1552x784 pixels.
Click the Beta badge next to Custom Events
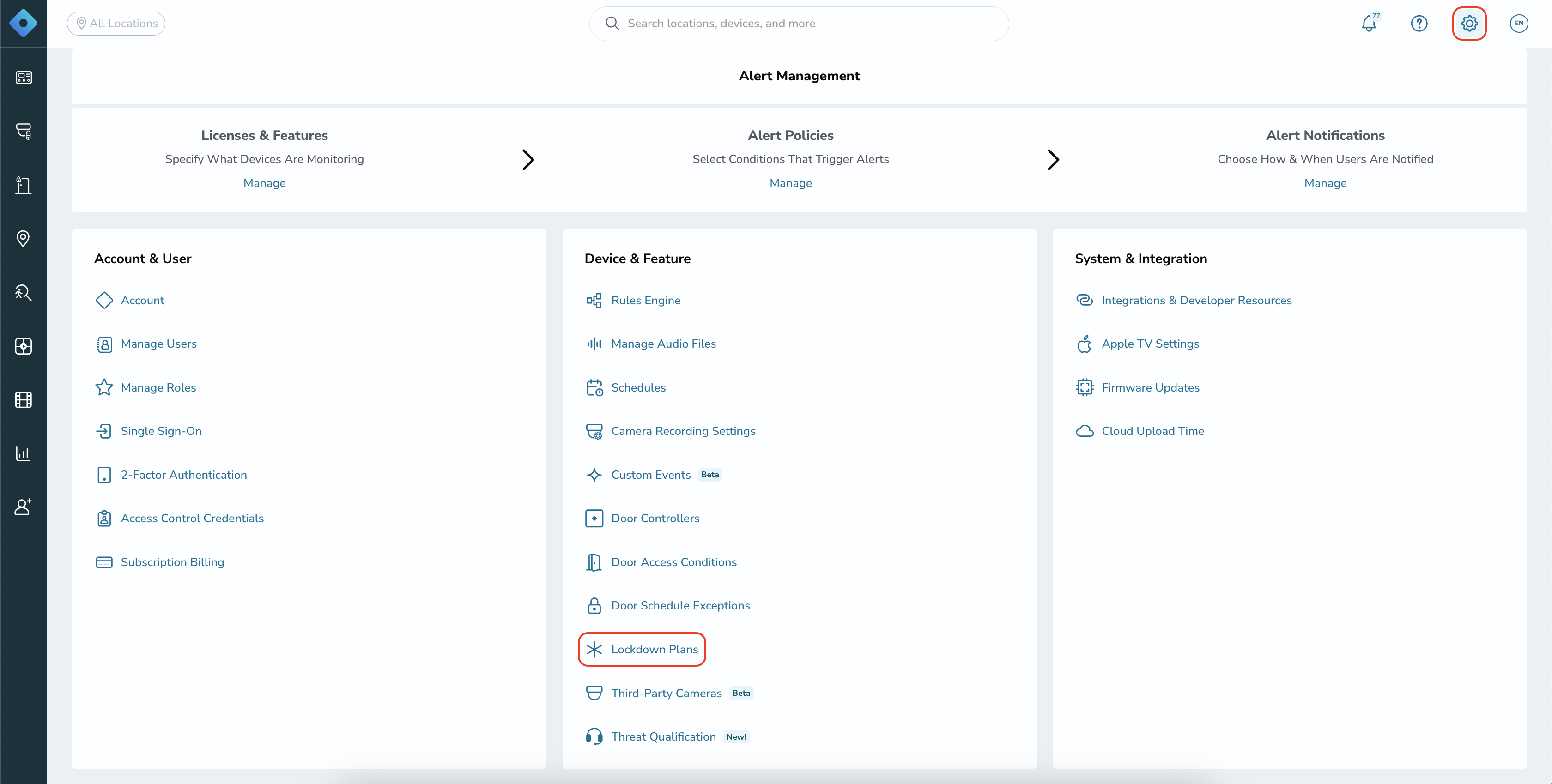tap(710, 475)
